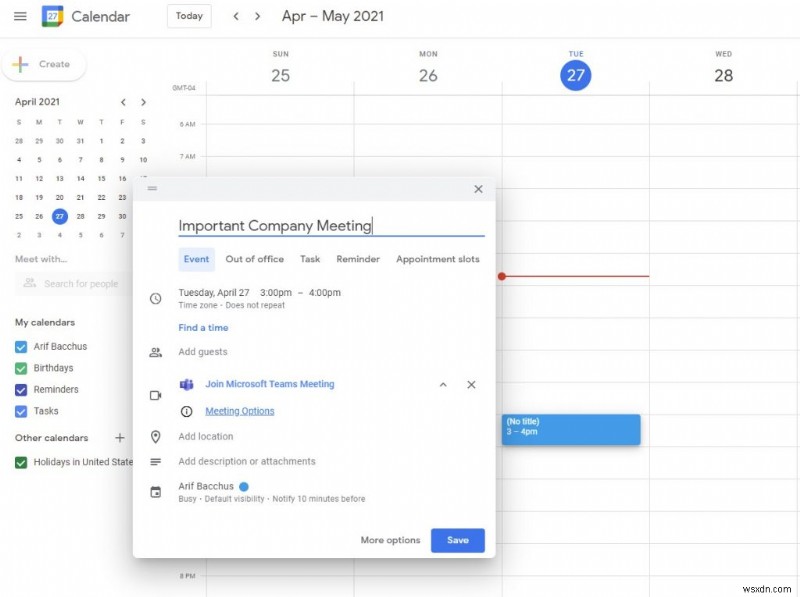The image size is (800, 597).
Task: Open the main navigation hamburger menu
Action: click(x=20, y=16)
